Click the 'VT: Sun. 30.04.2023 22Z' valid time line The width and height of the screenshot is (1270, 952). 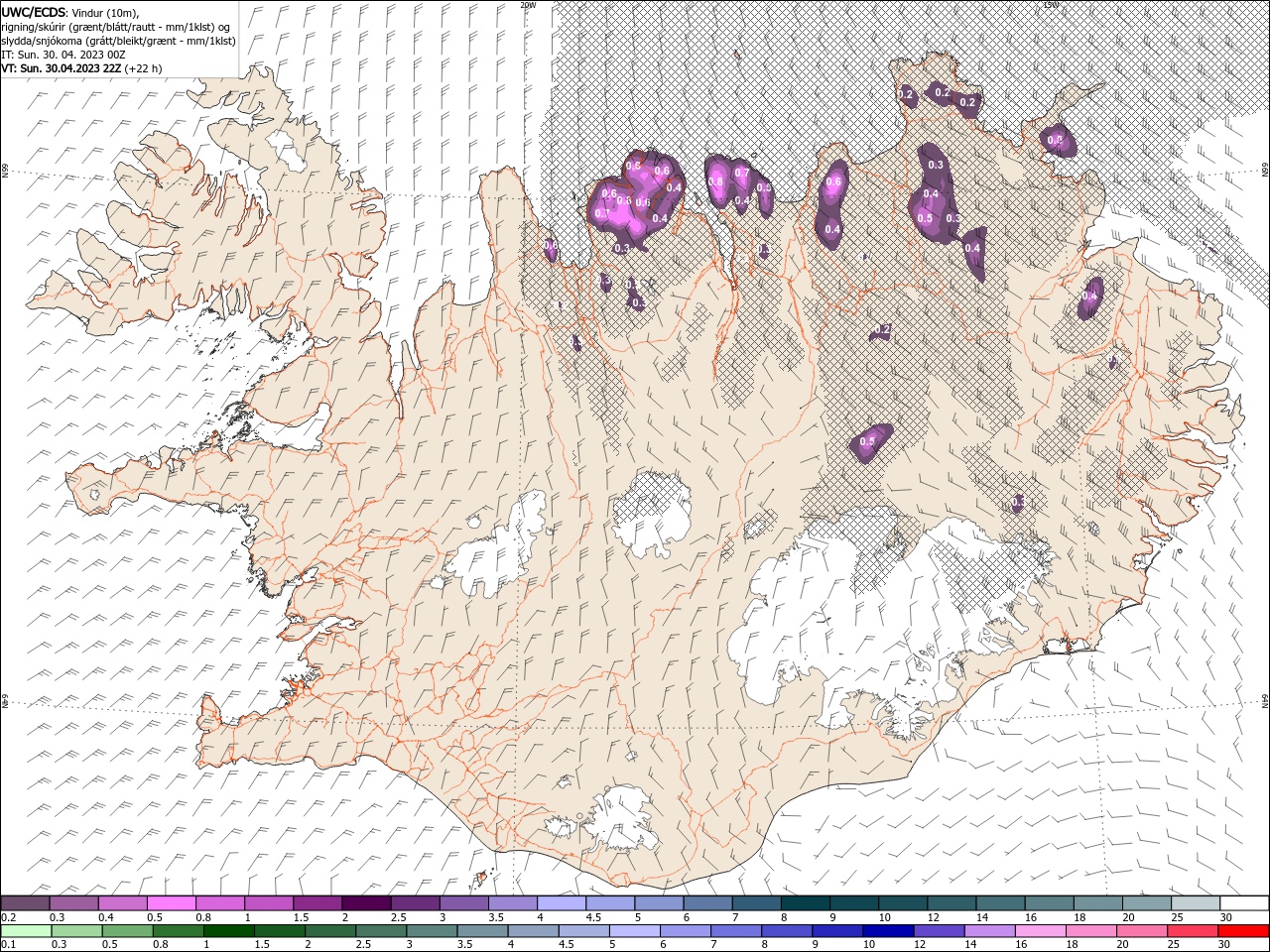pyautogui.click(x=62, y=68)
